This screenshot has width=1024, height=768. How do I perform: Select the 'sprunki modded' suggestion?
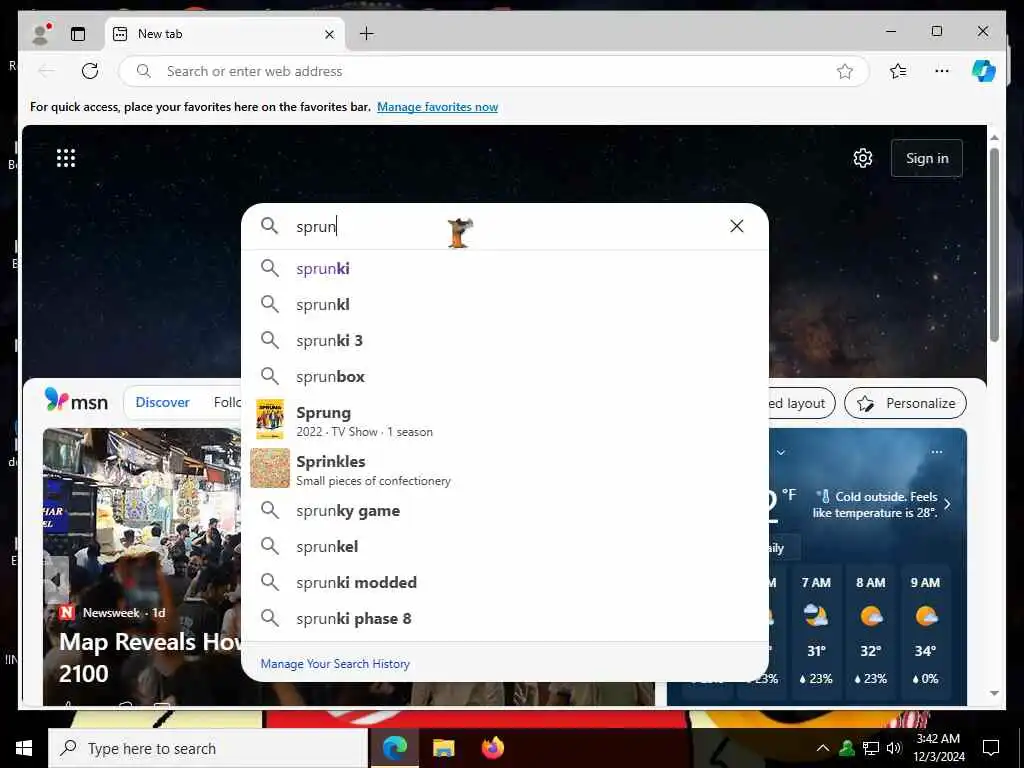tap(504, 583)
